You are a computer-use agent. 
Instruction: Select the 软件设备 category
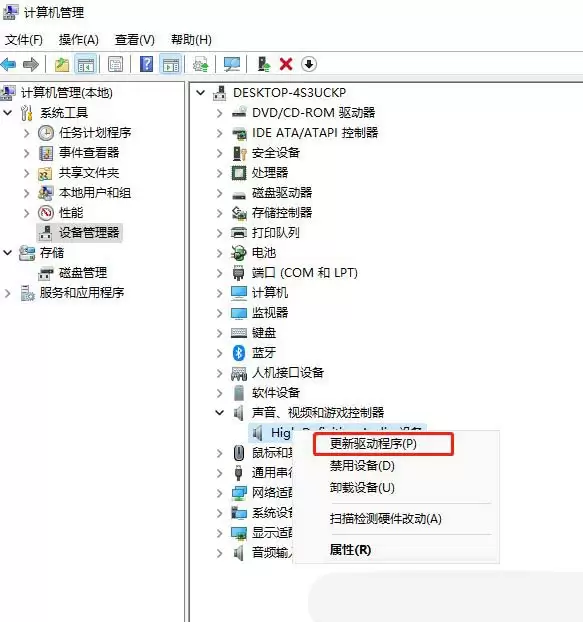point(276,393)
